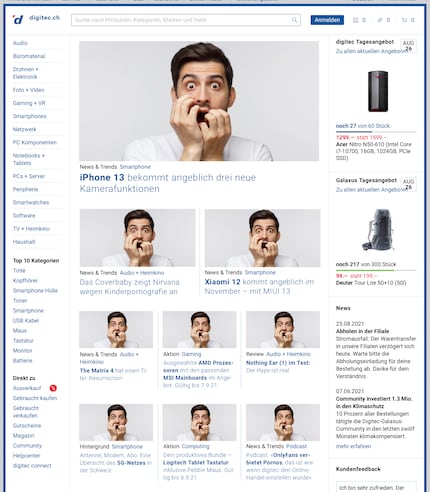The width and height of the screenshot is (430, 492).
Task: Select Maus in Top 10 Kategorien
Action: point(20,331)
